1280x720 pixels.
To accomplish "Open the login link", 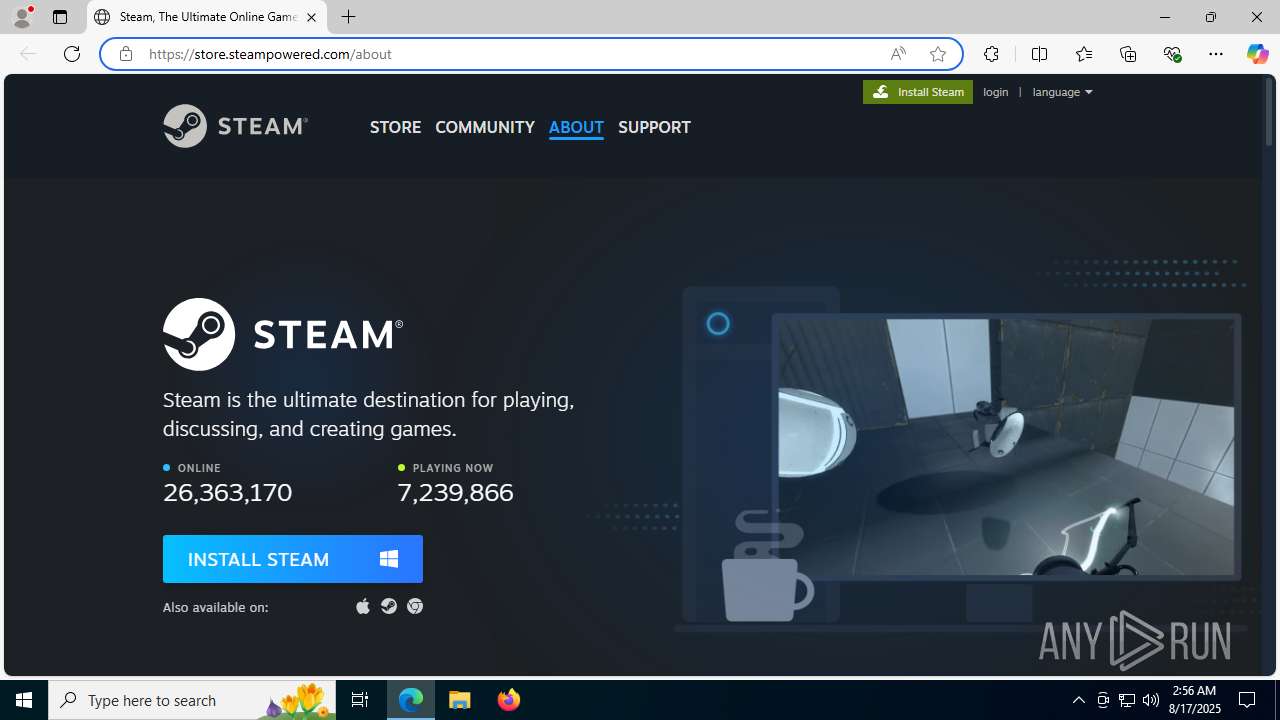I will coord(996,92).
